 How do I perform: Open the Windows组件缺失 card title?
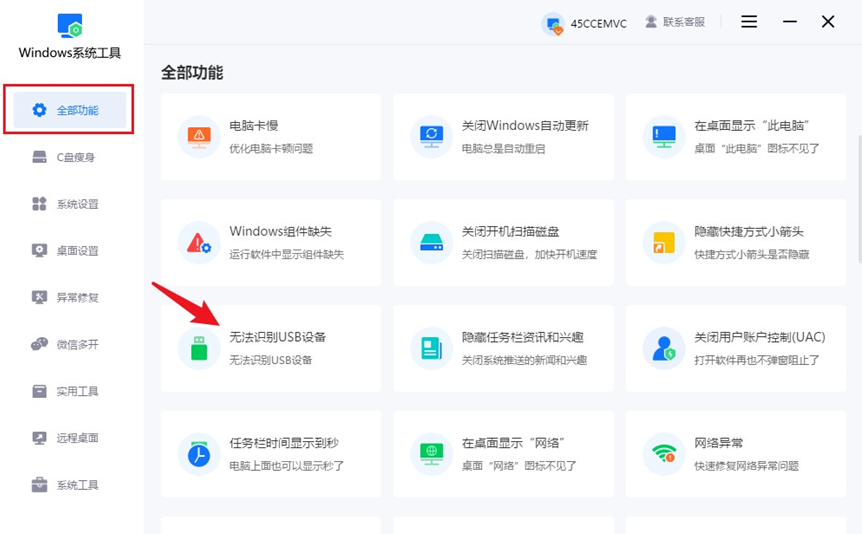pos(280,231)
